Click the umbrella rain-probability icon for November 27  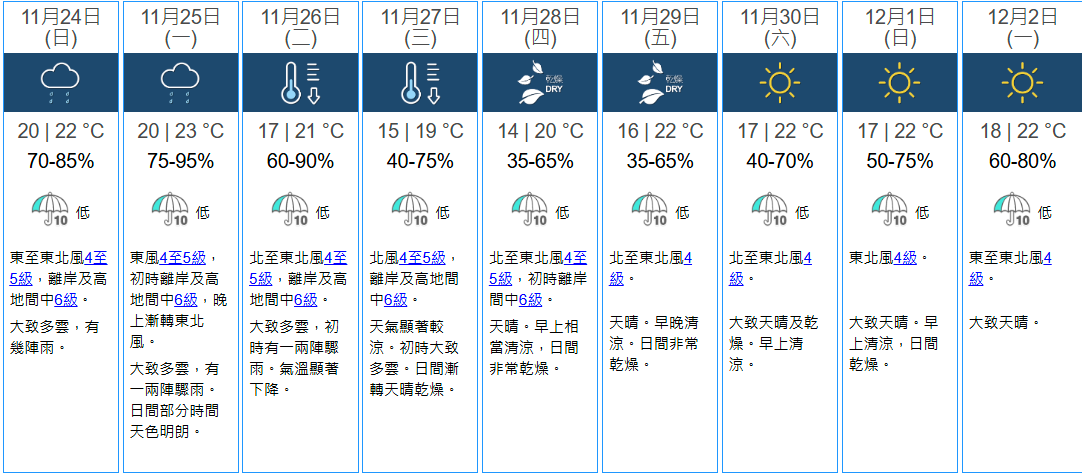(x=410, y=210)
